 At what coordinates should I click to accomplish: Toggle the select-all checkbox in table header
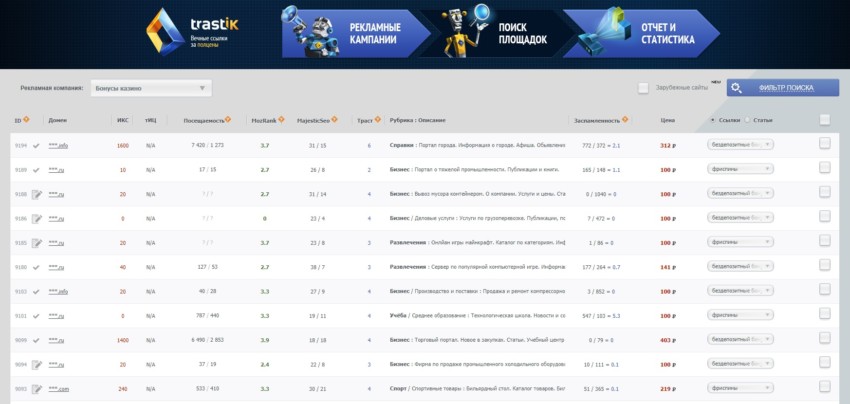point(825,120)
